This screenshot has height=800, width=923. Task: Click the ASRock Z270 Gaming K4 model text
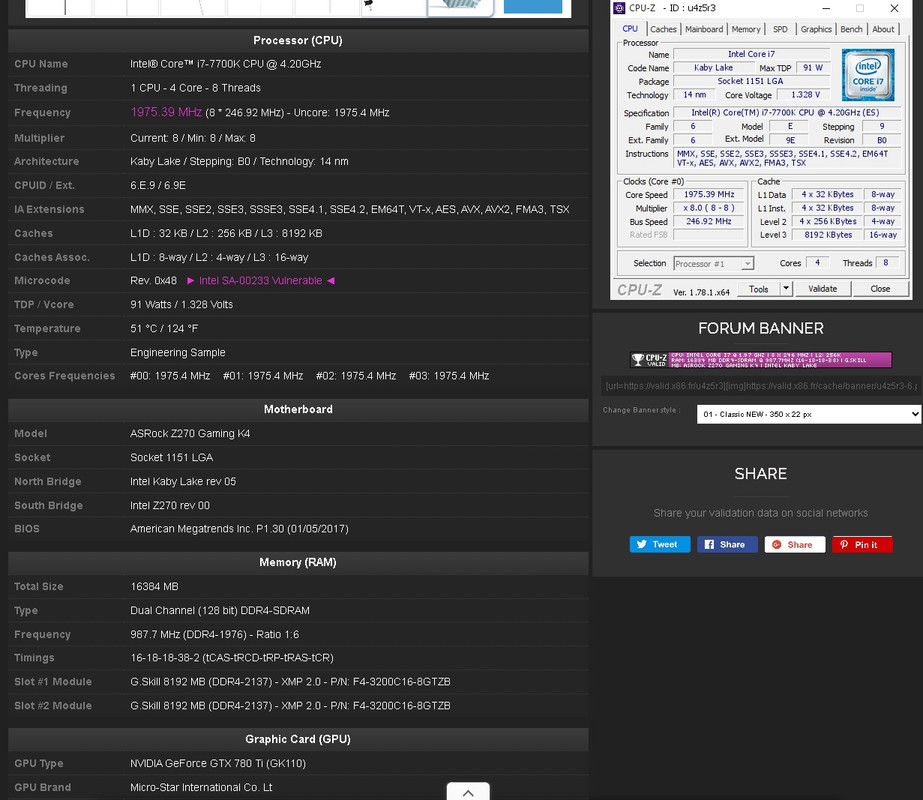pyautogui.click(x=190, y=433)
